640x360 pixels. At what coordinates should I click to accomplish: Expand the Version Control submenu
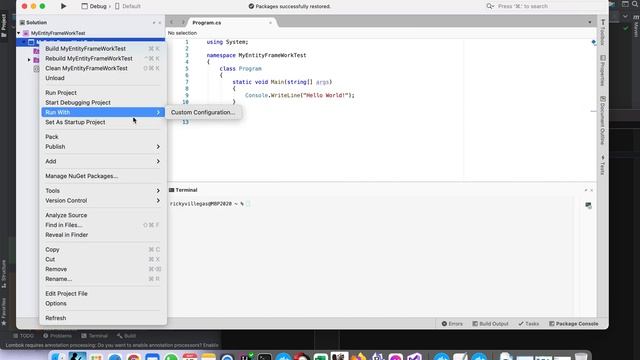pyautogui.click(x=102, y=200)
